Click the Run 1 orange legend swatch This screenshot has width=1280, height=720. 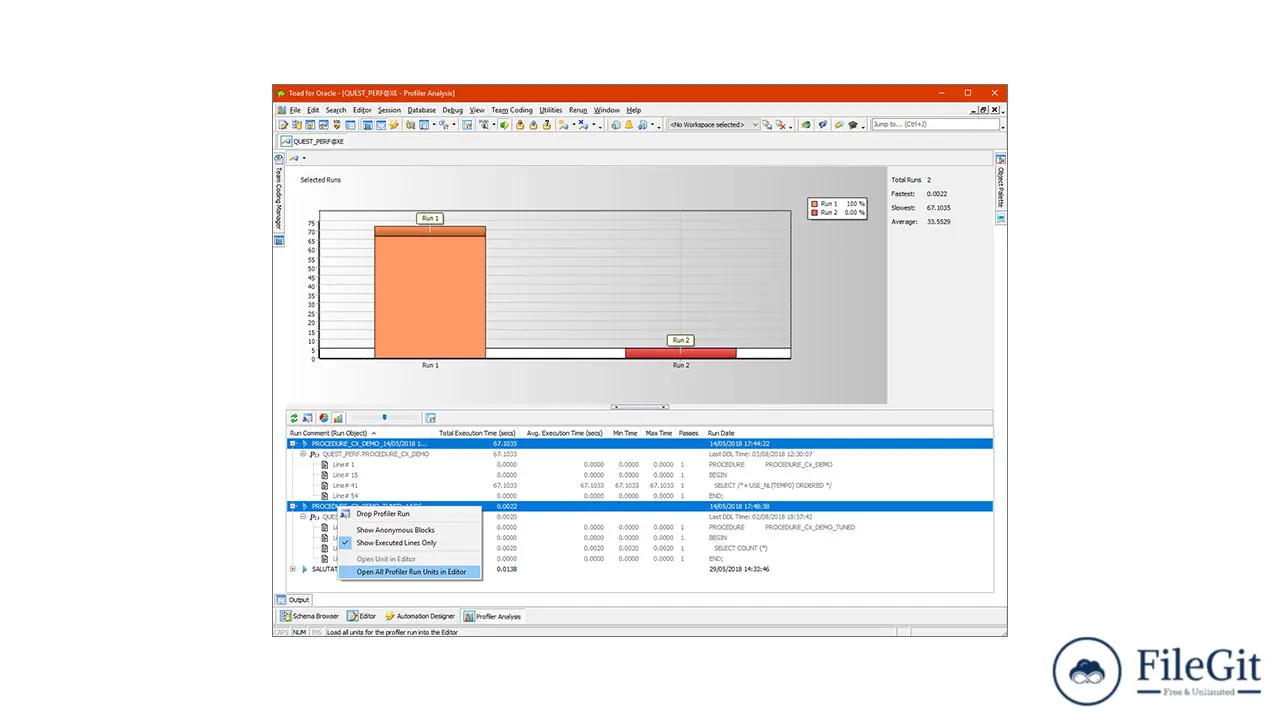point(814,204)
